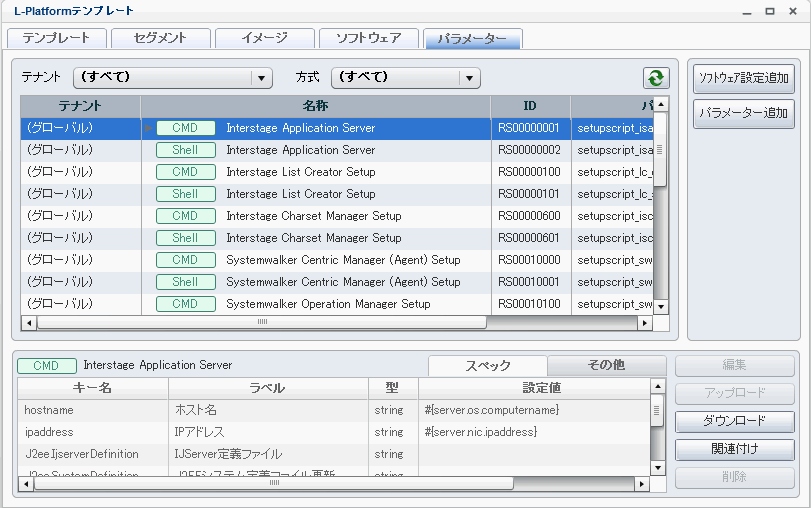Switch to the テンプレート tab
This screenshot has width=811, height=508.
56,38
